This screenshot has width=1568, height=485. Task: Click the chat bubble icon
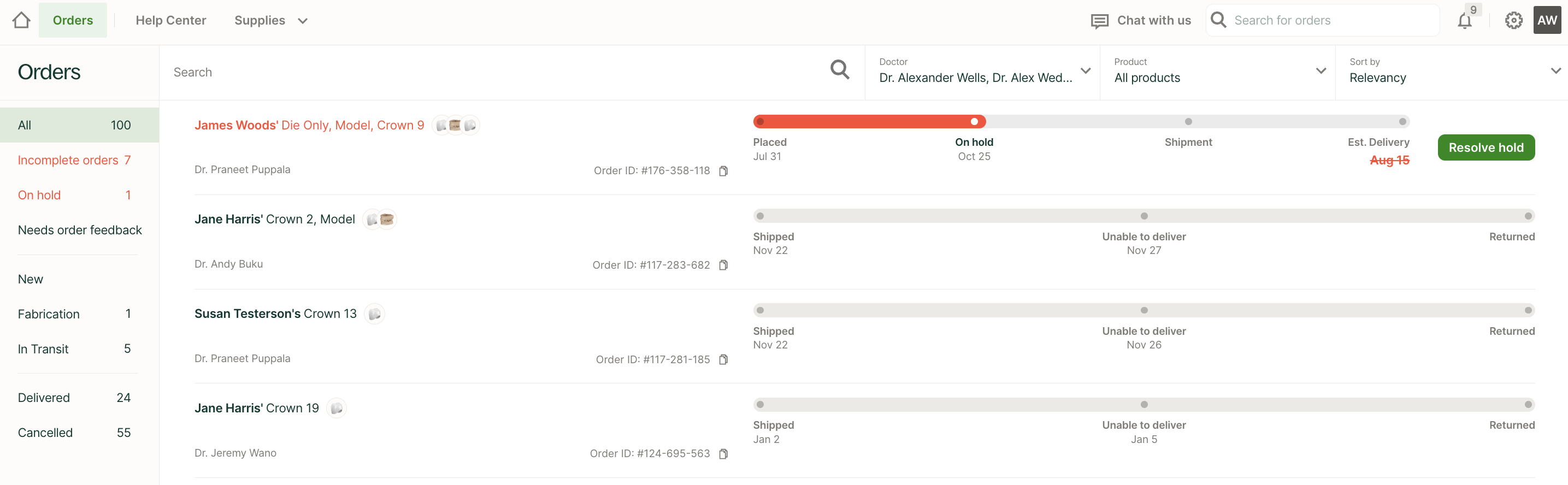click(1099, 21)
